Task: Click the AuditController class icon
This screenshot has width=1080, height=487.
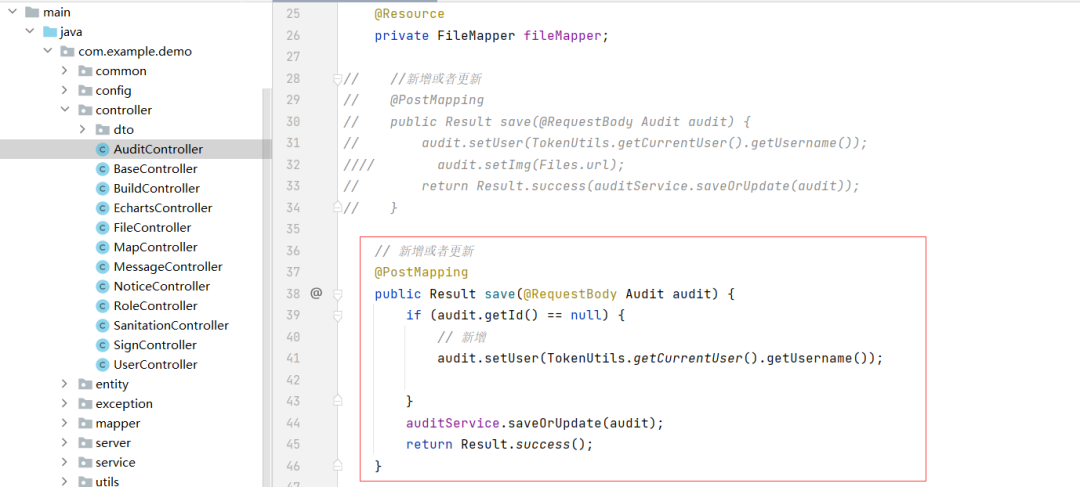Action: [x=102, y=149]
